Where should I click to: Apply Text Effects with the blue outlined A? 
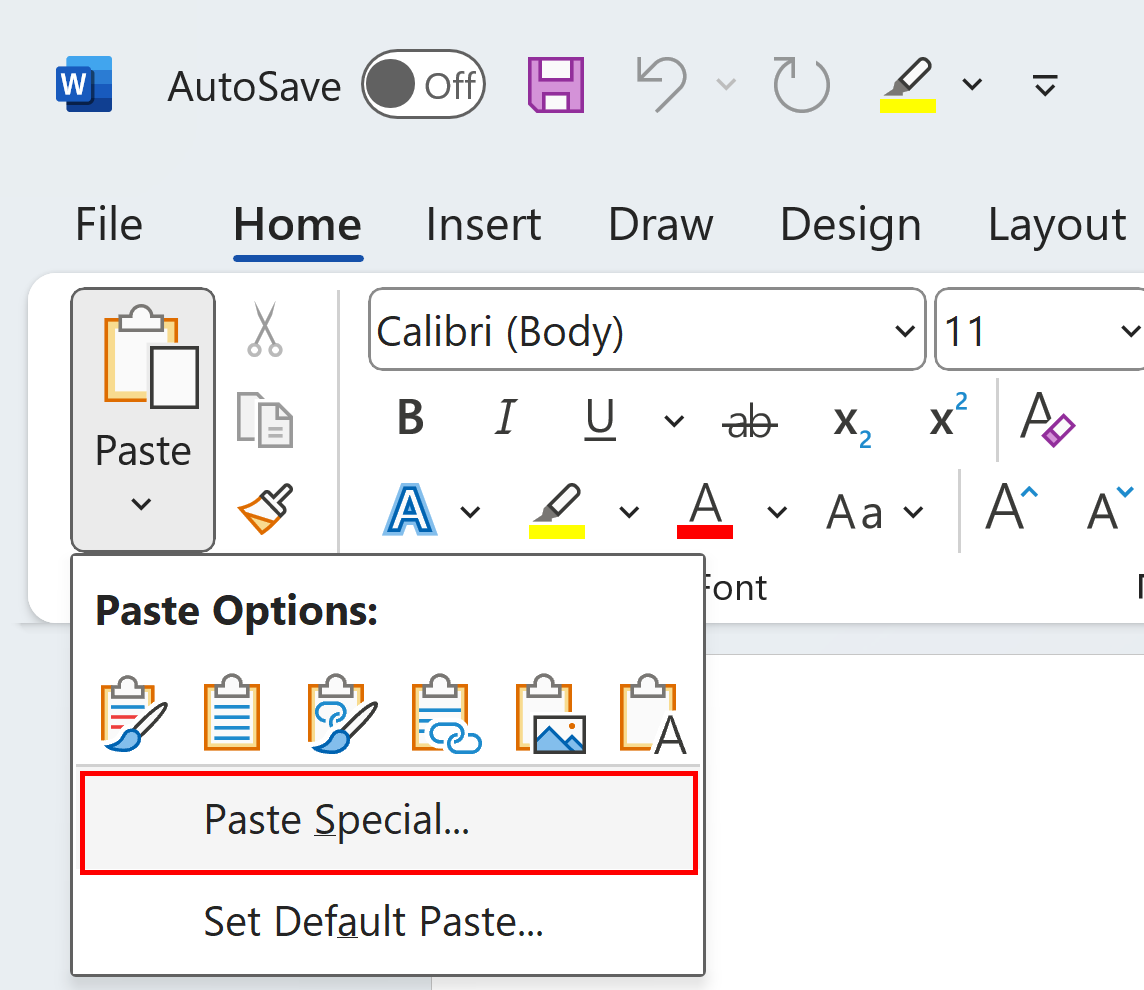point(410,510)
